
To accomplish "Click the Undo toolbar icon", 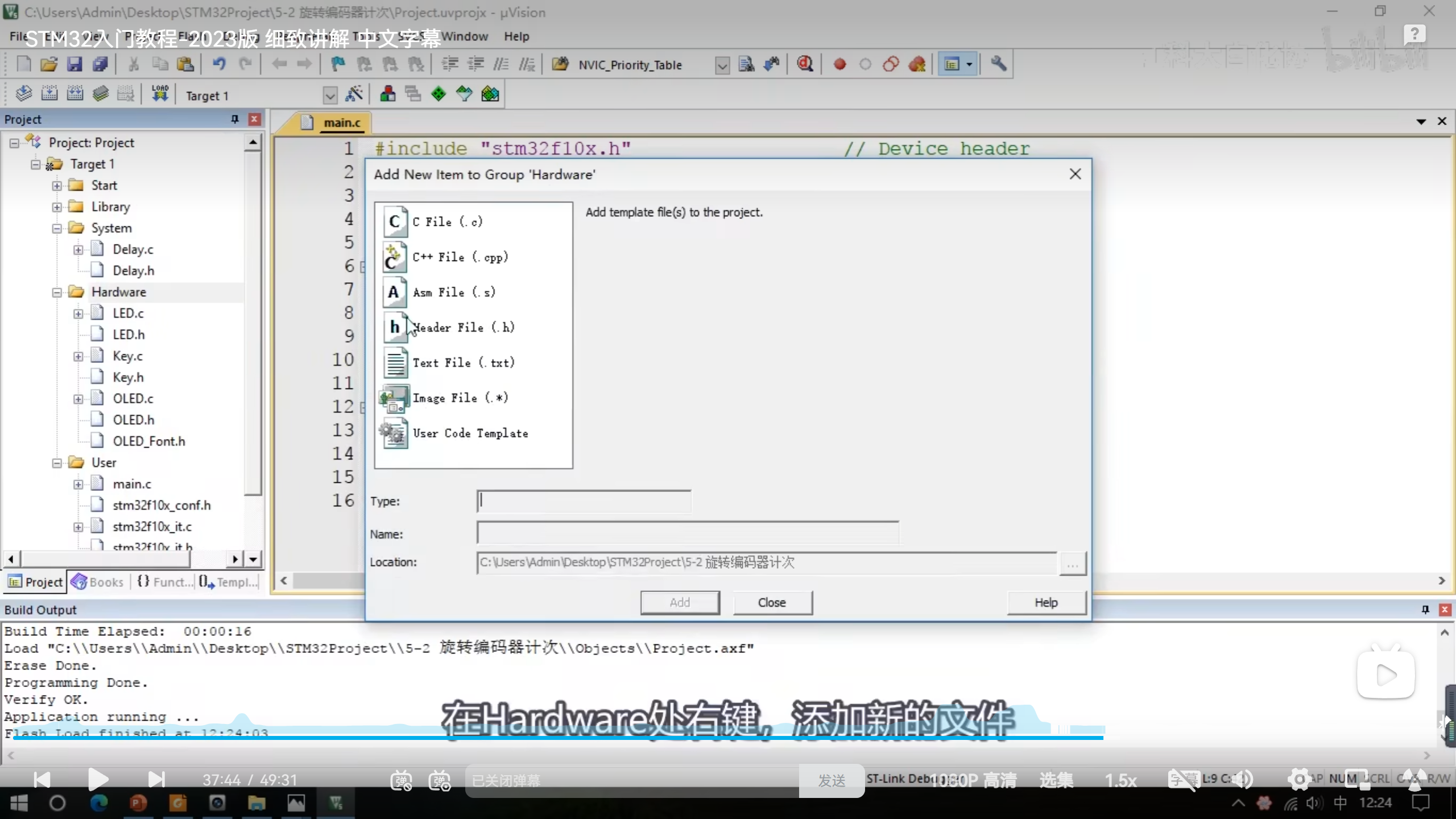I will [219, 64].
